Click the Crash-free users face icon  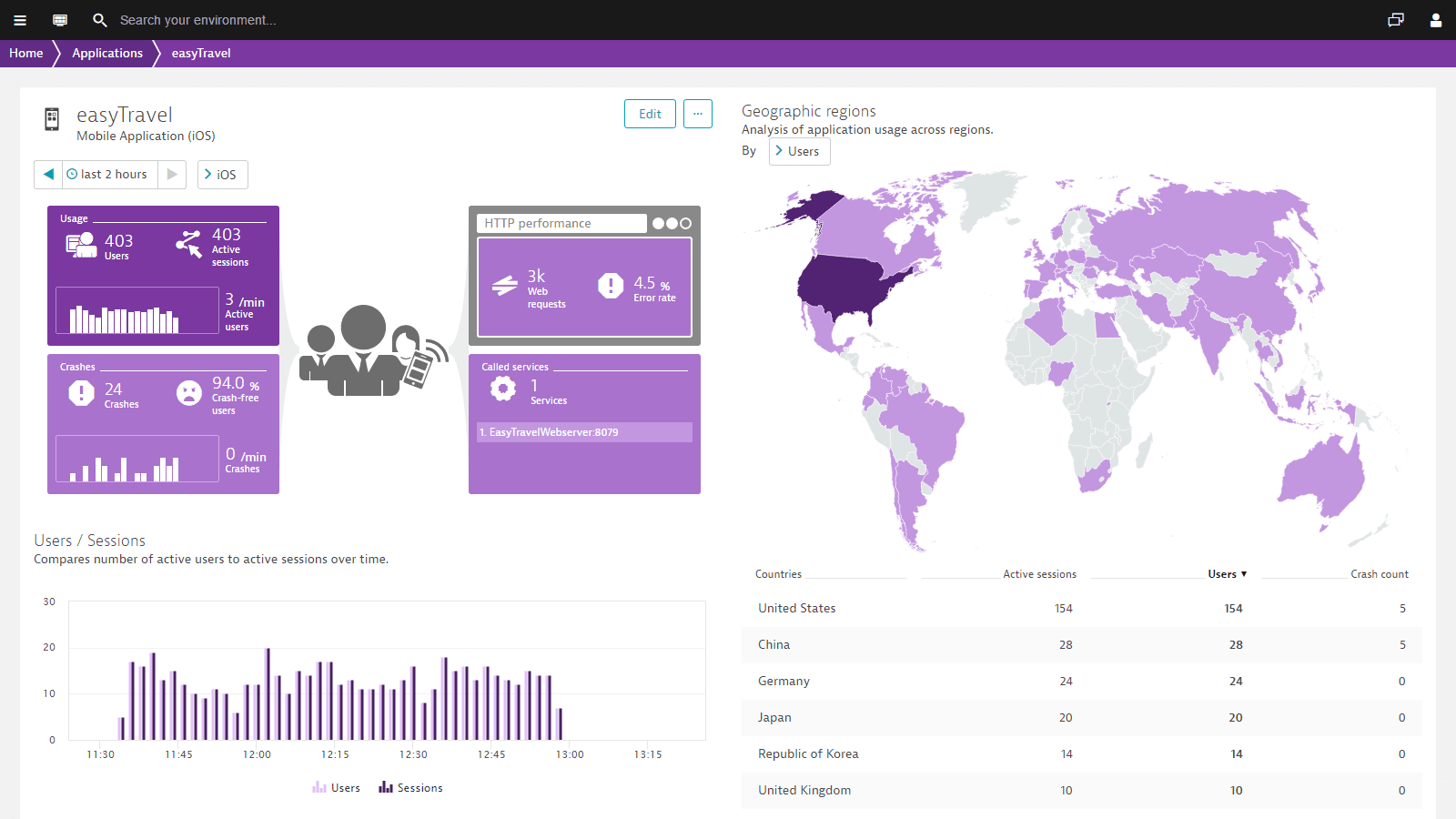click(189, 393)
